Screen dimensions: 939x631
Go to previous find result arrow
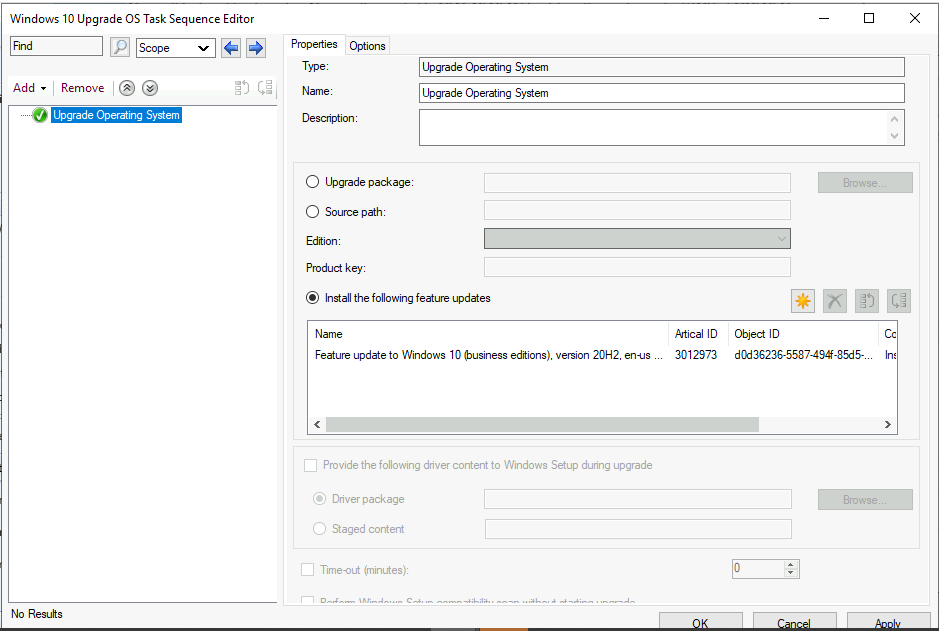click(231, 48)
